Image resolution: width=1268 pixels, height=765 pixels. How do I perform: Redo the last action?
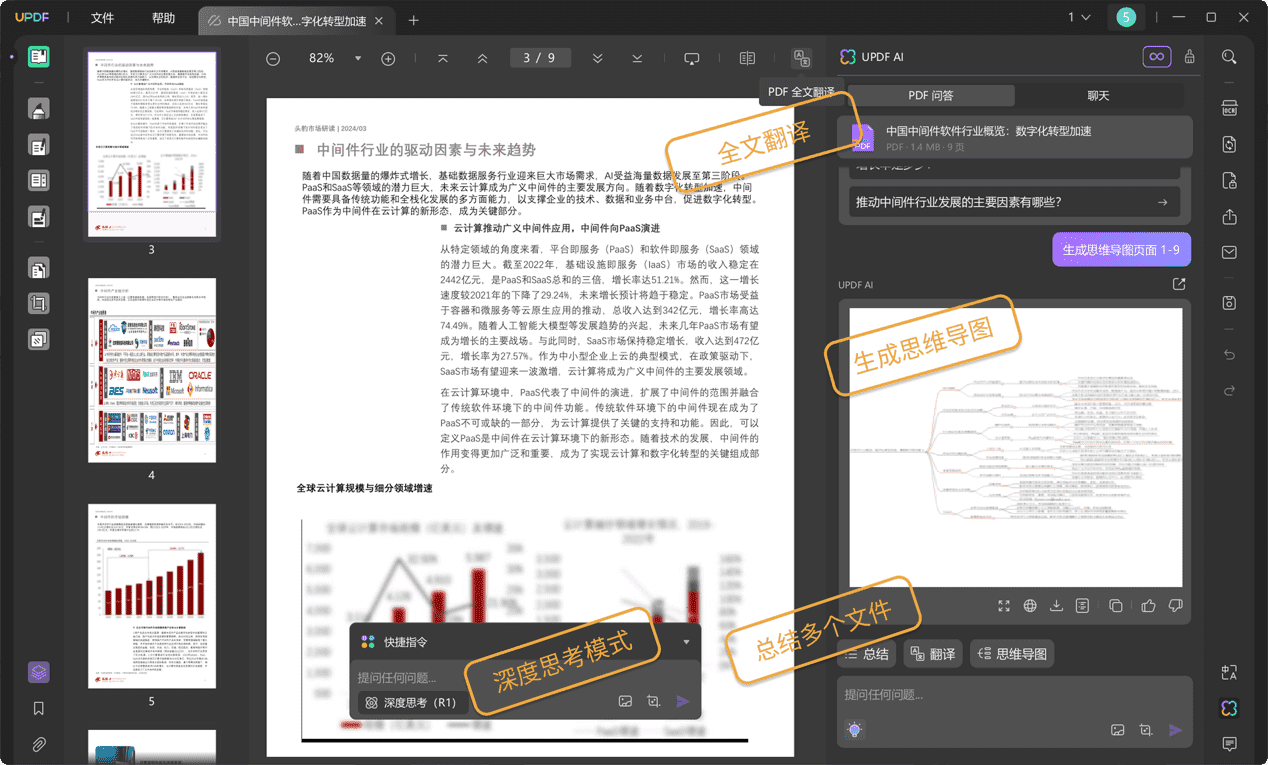click(x=1230, y=390)
